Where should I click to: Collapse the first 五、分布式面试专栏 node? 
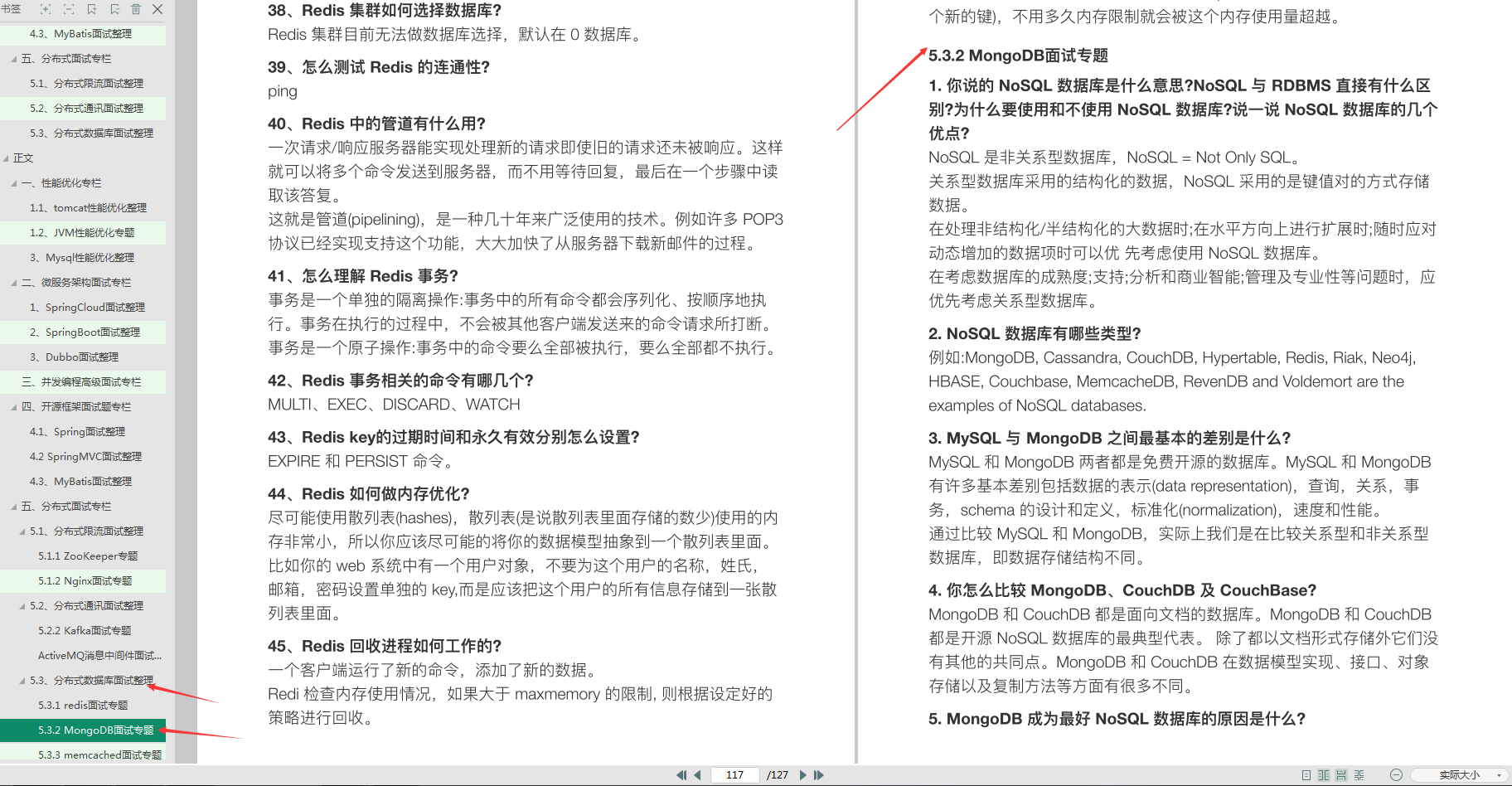click(14, 59)
